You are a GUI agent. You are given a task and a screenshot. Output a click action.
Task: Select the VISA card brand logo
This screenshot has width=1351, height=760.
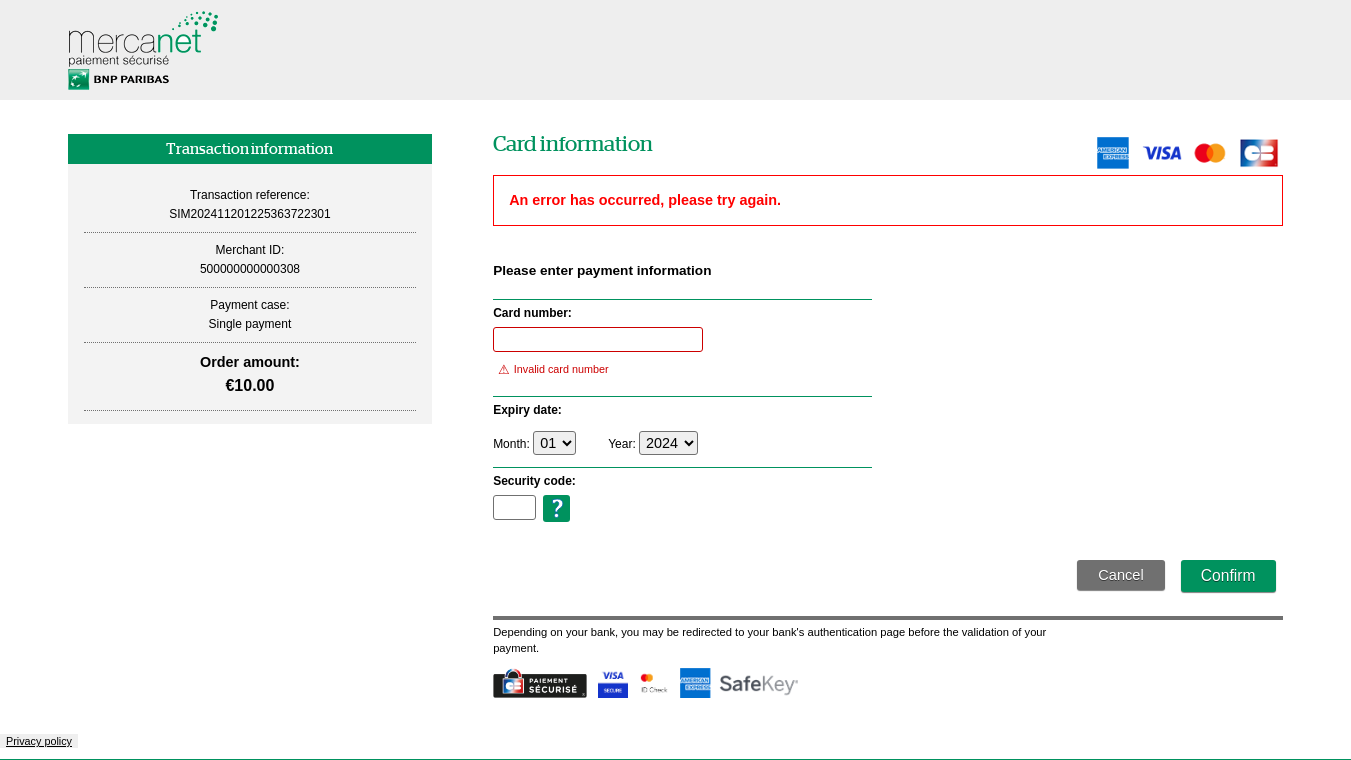coord(1161,153)
